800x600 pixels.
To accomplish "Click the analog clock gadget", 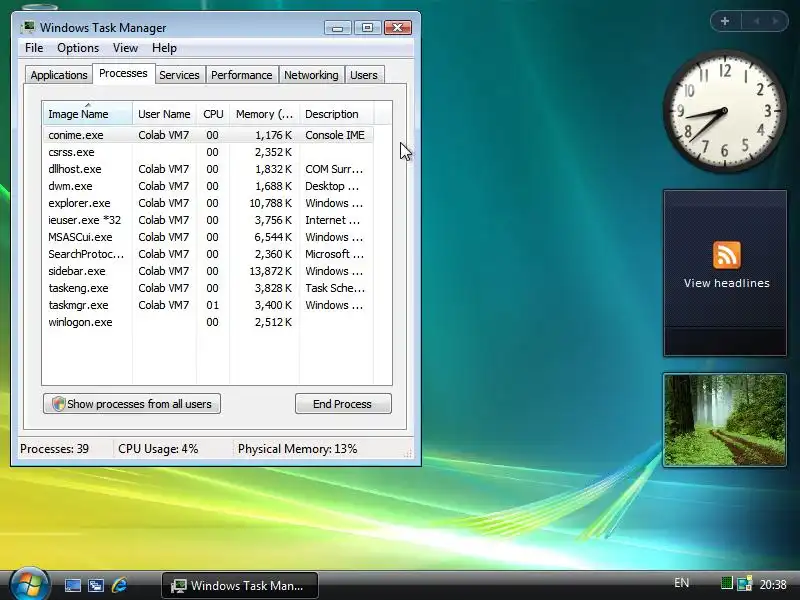I will pos(724,111).
